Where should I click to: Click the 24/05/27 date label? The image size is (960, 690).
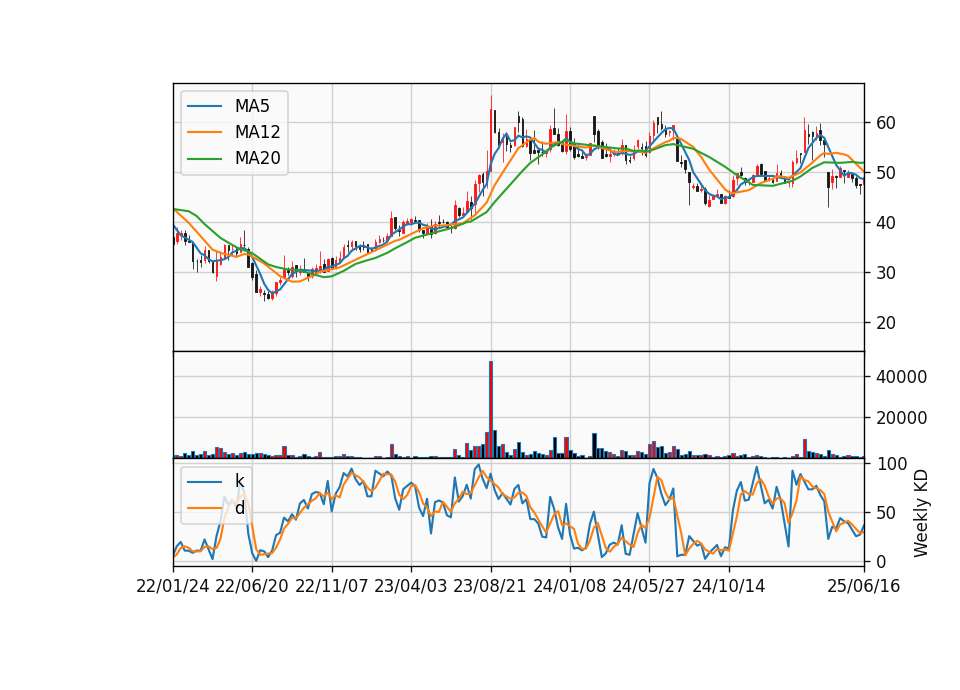(x=648, y=586)
